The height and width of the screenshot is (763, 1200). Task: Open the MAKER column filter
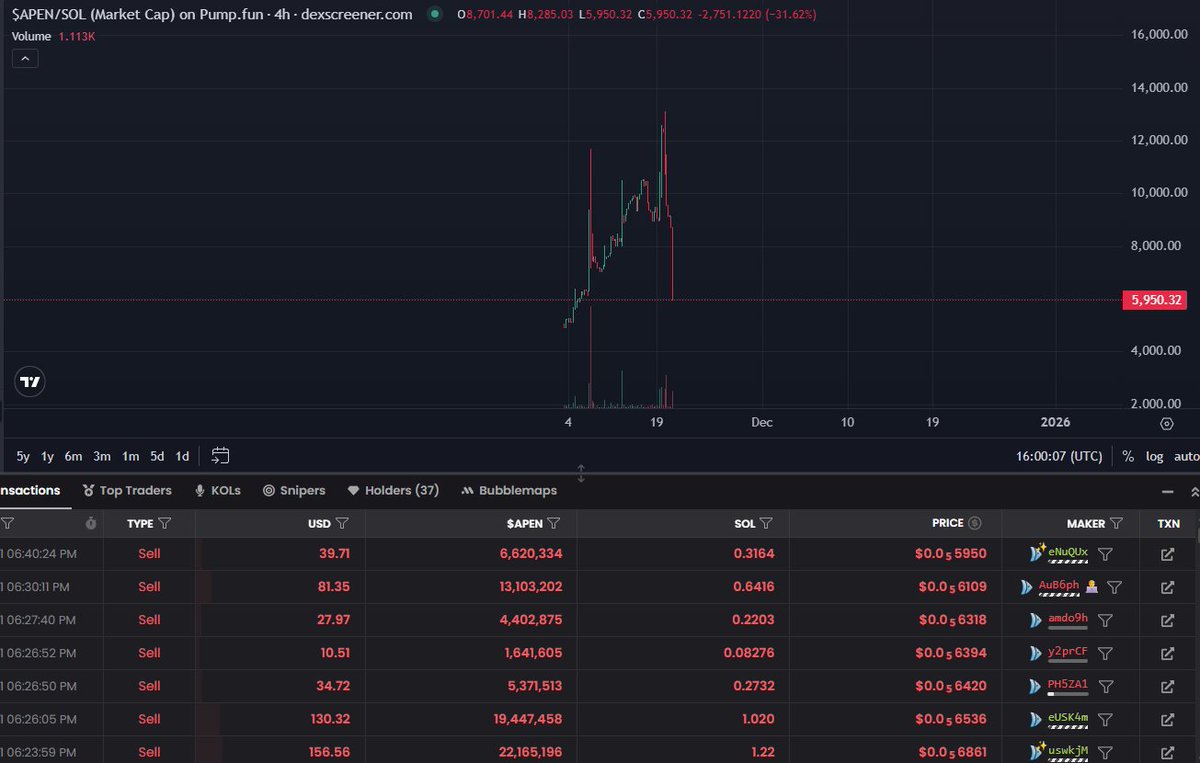click(1116, 523)
